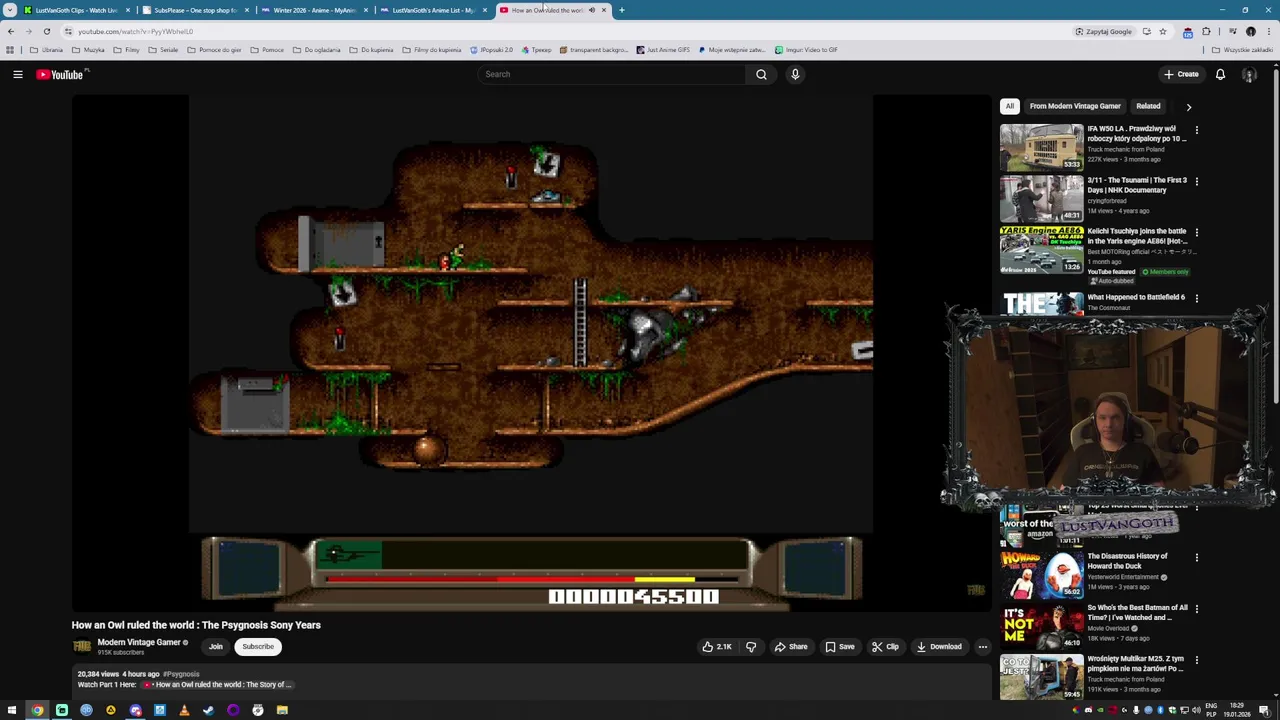1280x720 pixels.
Task: Click the Subscribe button
Action: 257,646
